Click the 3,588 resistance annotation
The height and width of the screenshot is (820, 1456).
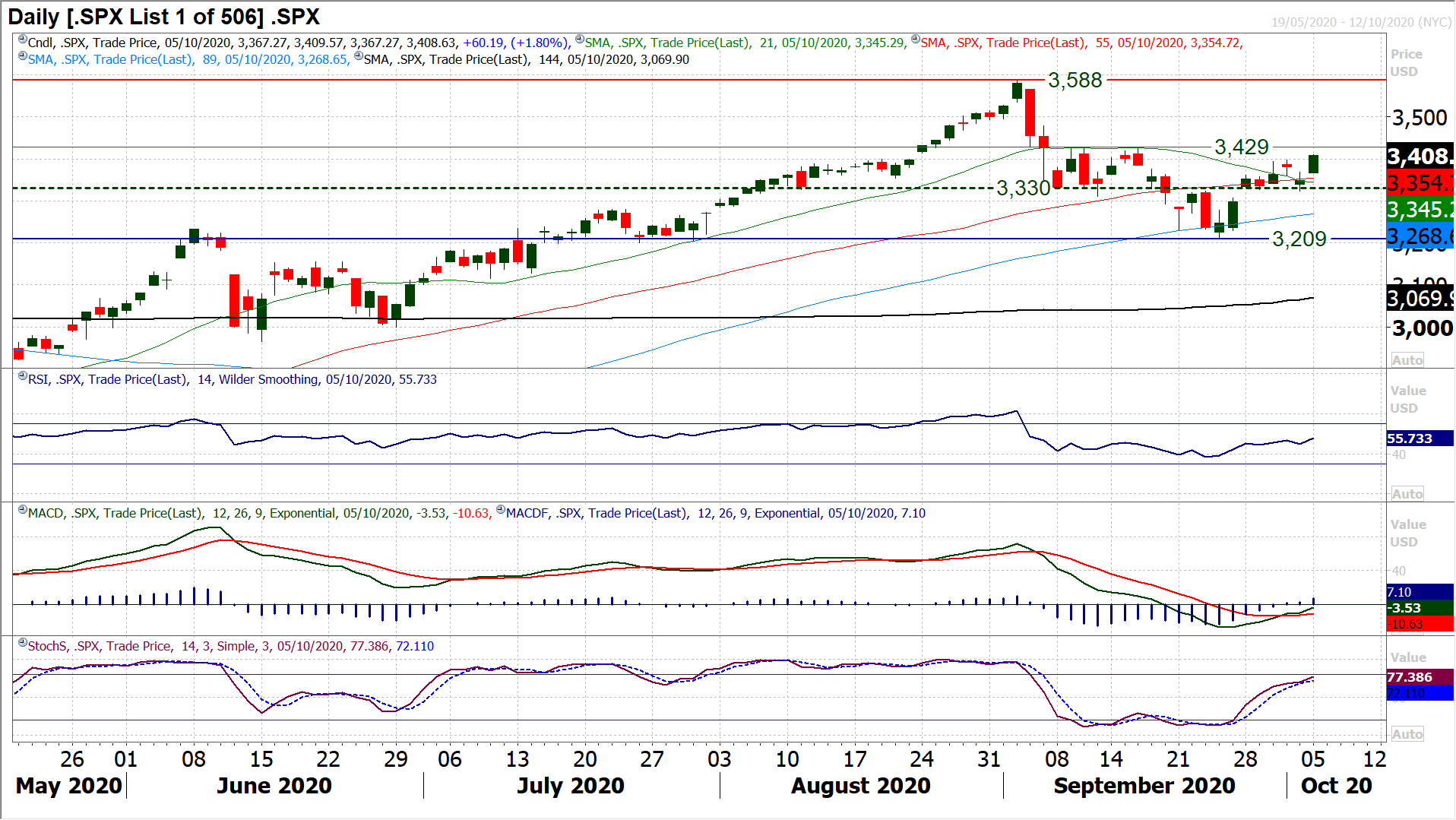point(1075,80)
